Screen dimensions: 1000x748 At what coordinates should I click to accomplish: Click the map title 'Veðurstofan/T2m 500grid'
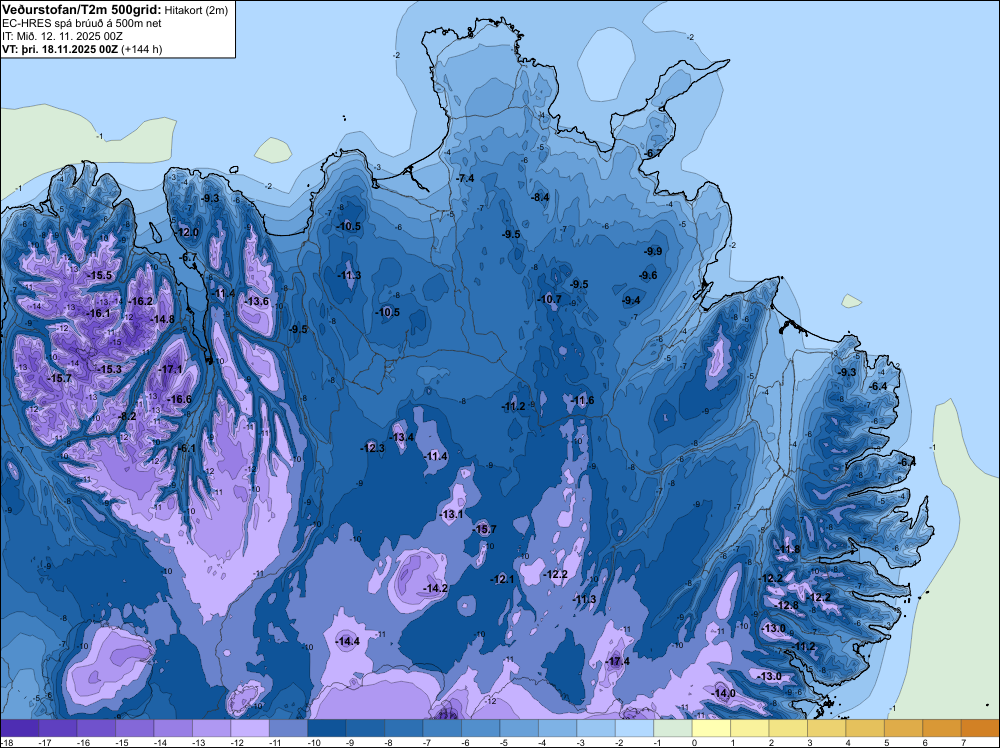coord(81,10)
